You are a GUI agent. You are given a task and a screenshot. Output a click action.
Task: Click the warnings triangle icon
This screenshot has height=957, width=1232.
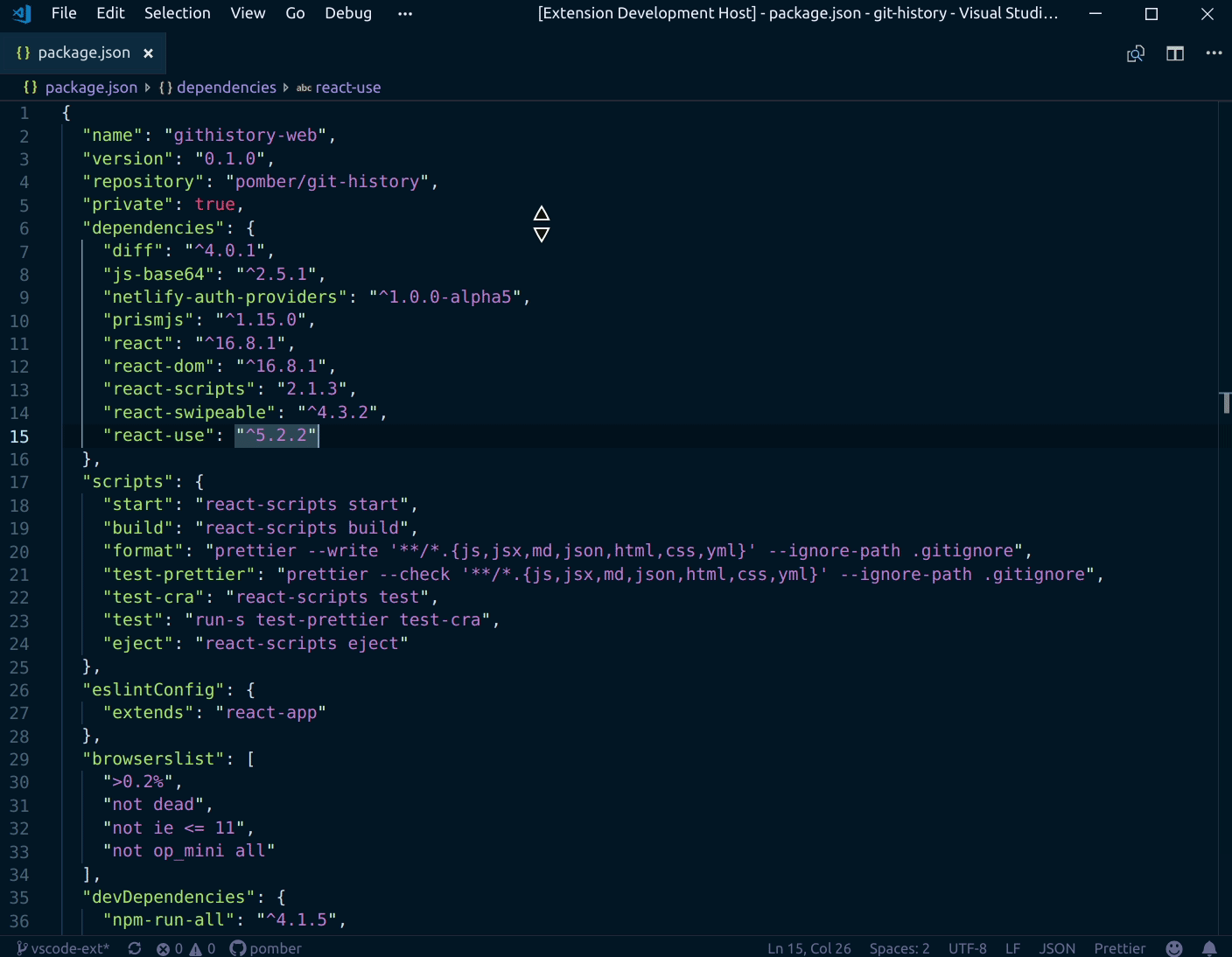coord(196,948)
